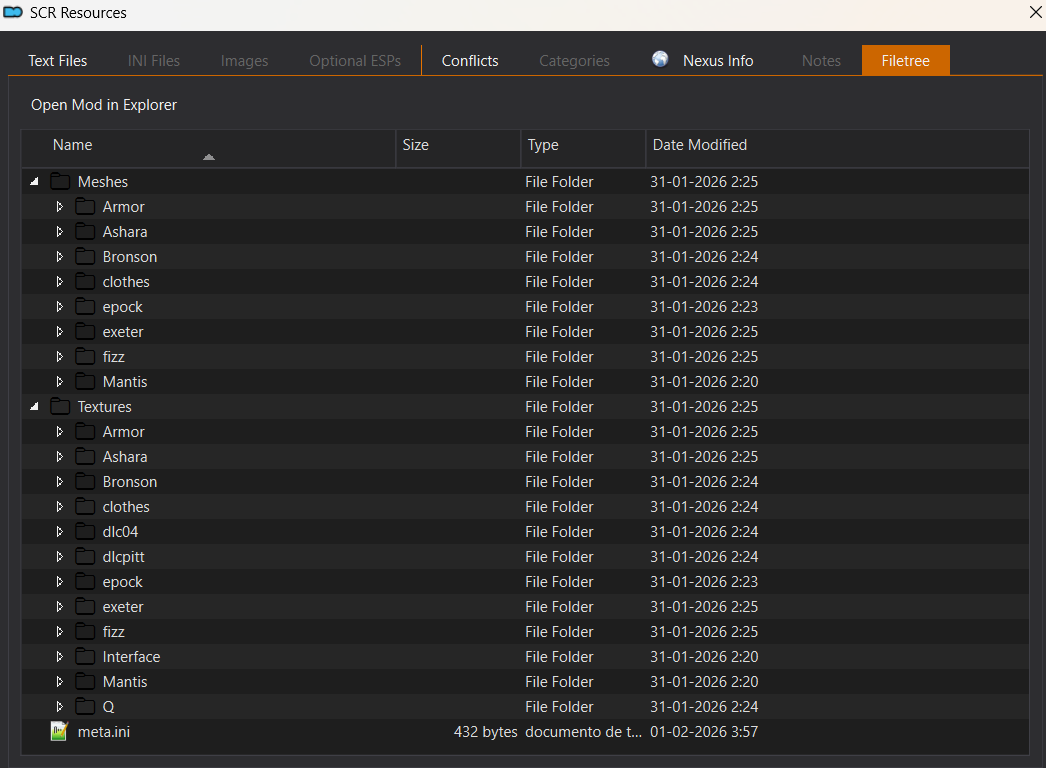The width and height of the screenshot is (1046, 768).
Task: Click the Mod Organizer icon in title bar
Action: [13, 13]
